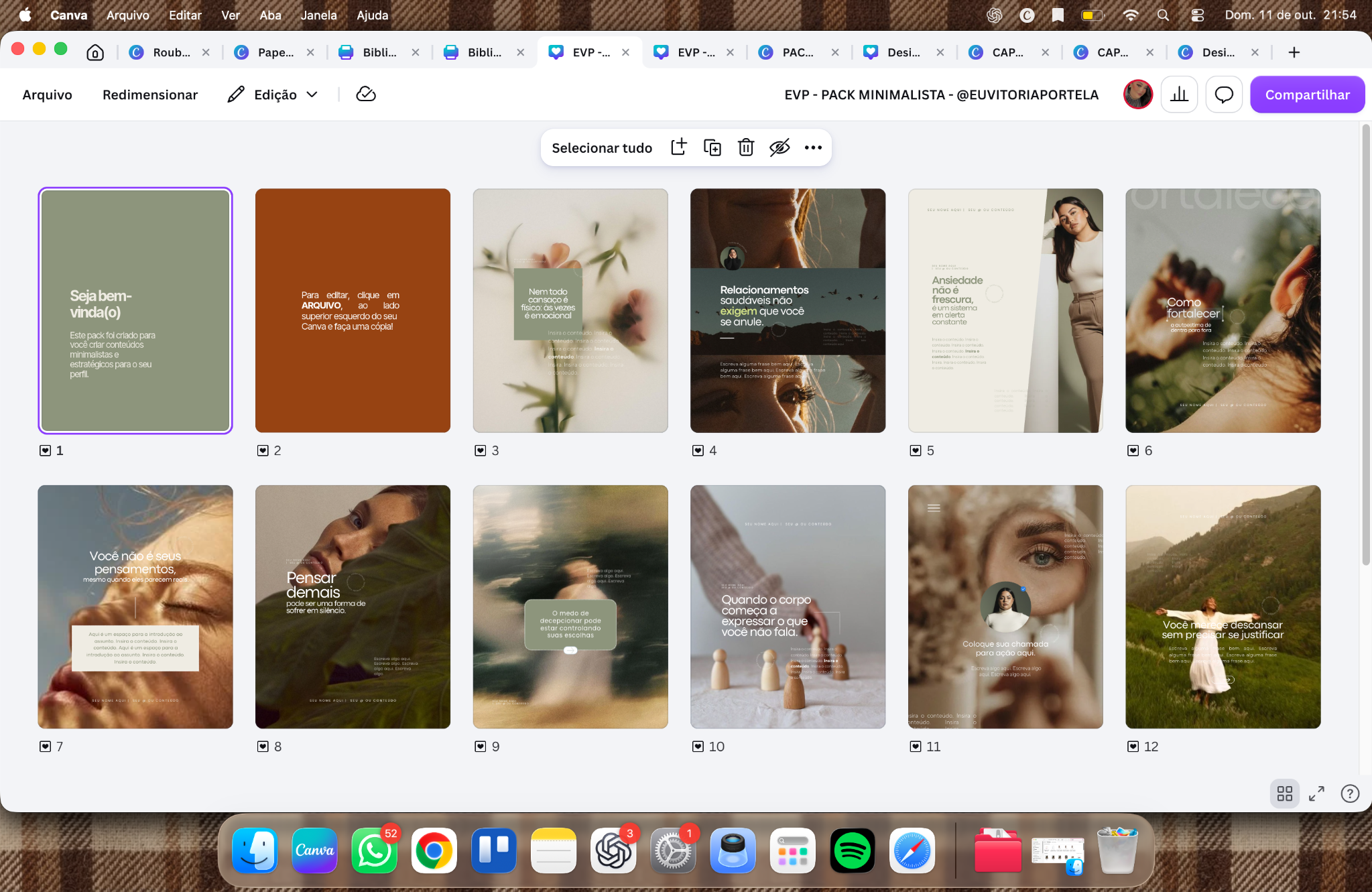Select page 8 Pensar demais thumbnail
Image resolution: width=1372 pixels, height=892 pixels.
(x=353, y=607)
